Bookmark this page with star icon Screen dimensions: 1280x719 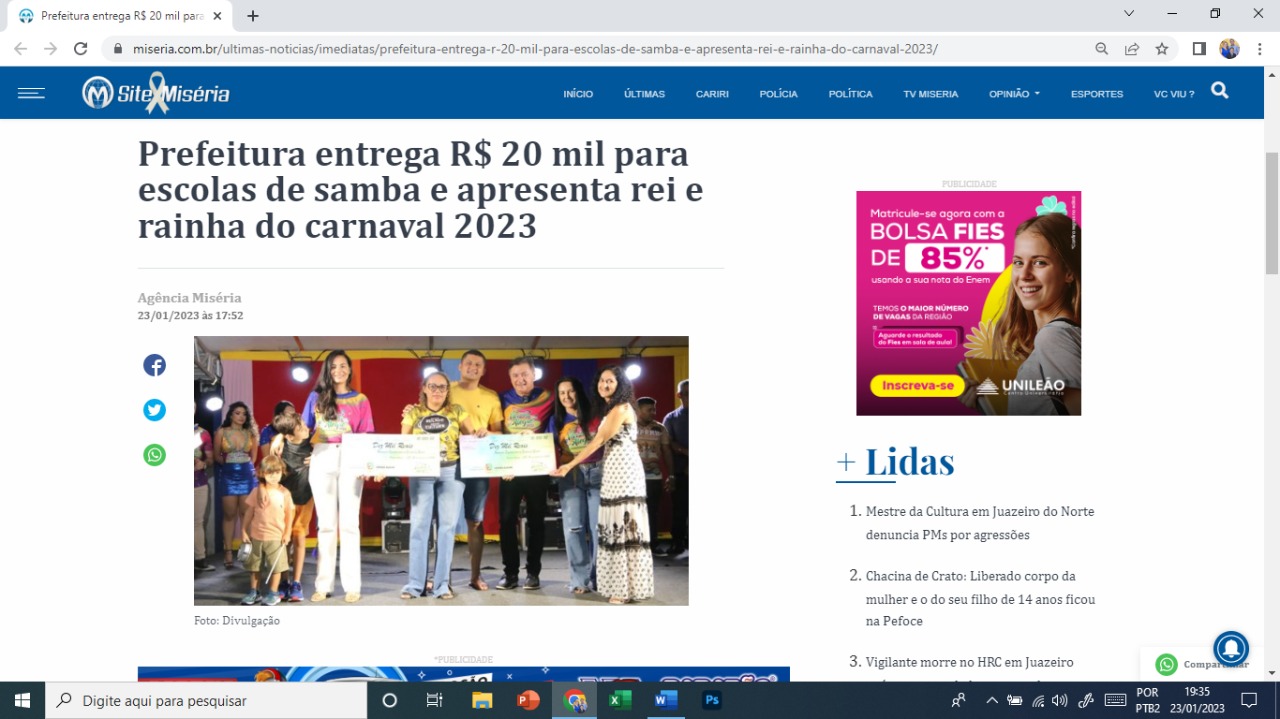coord(1162,49)
